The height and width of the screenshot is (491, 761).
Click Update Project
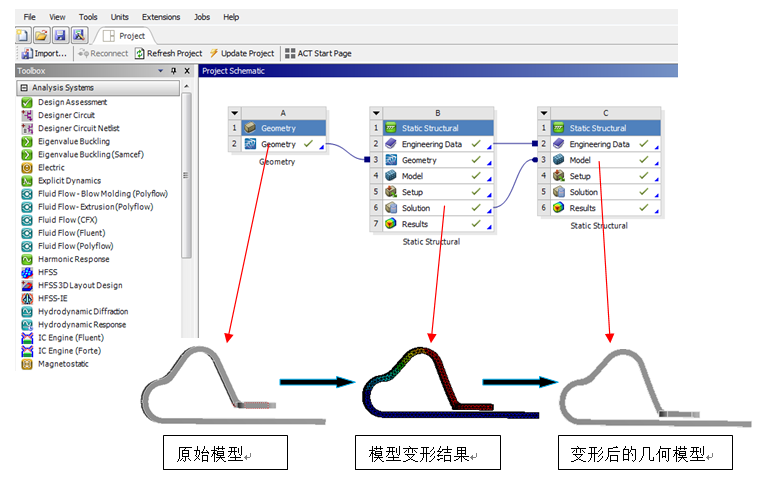tap(242, 53)
